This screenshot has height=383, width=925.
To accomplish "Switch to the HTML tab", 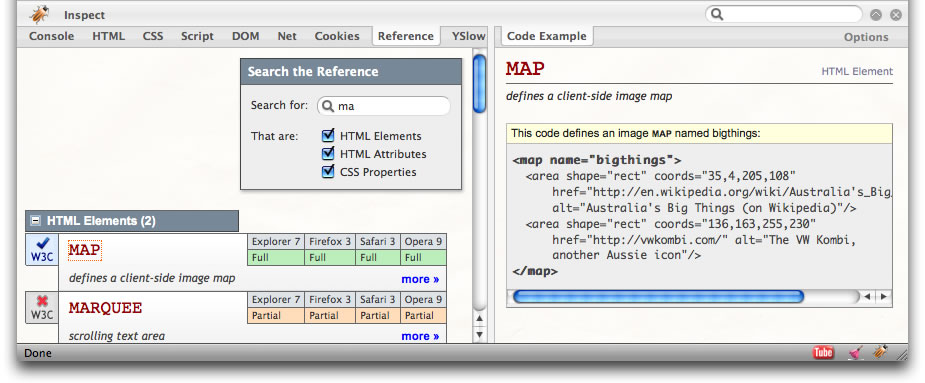I will [x=109, y=36].
